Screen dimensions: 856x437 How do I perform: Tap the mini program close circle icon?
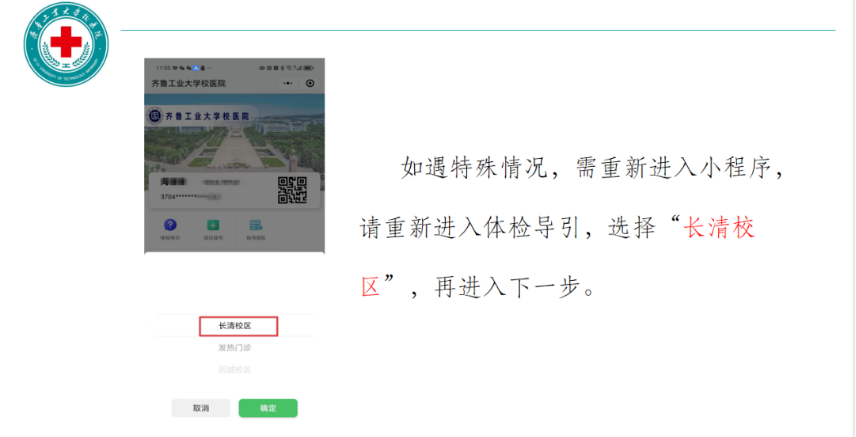[x=310, y=83]
